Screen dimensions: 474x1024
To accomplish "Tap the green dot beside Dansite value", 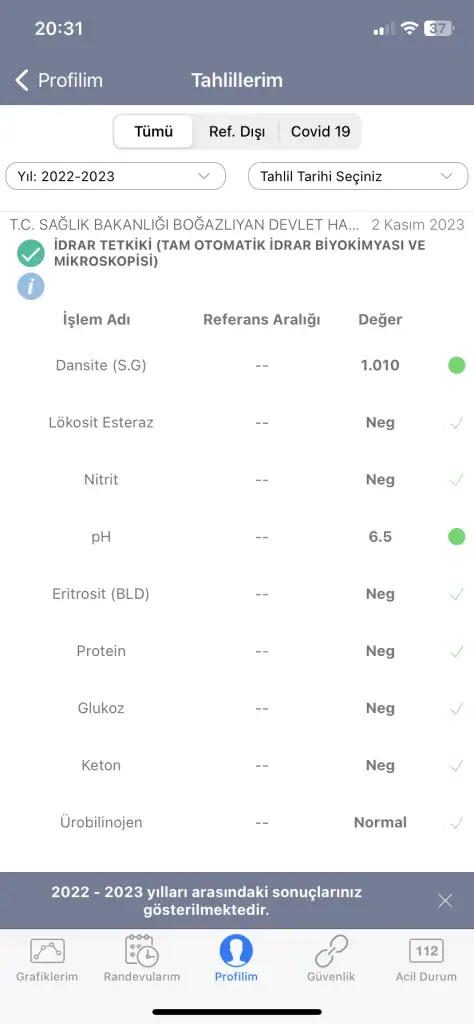I will click(456, 365).
